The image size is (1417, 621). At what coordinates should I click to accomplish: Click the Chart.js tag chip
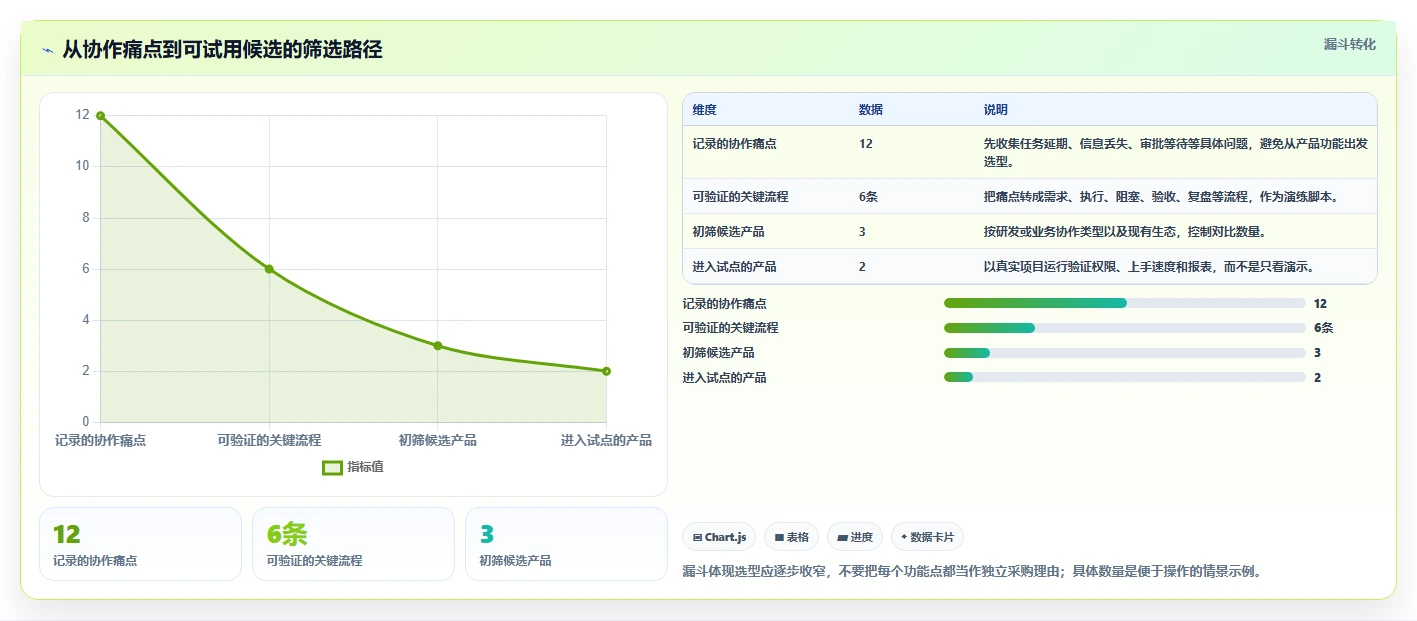[x=719, y=537]
